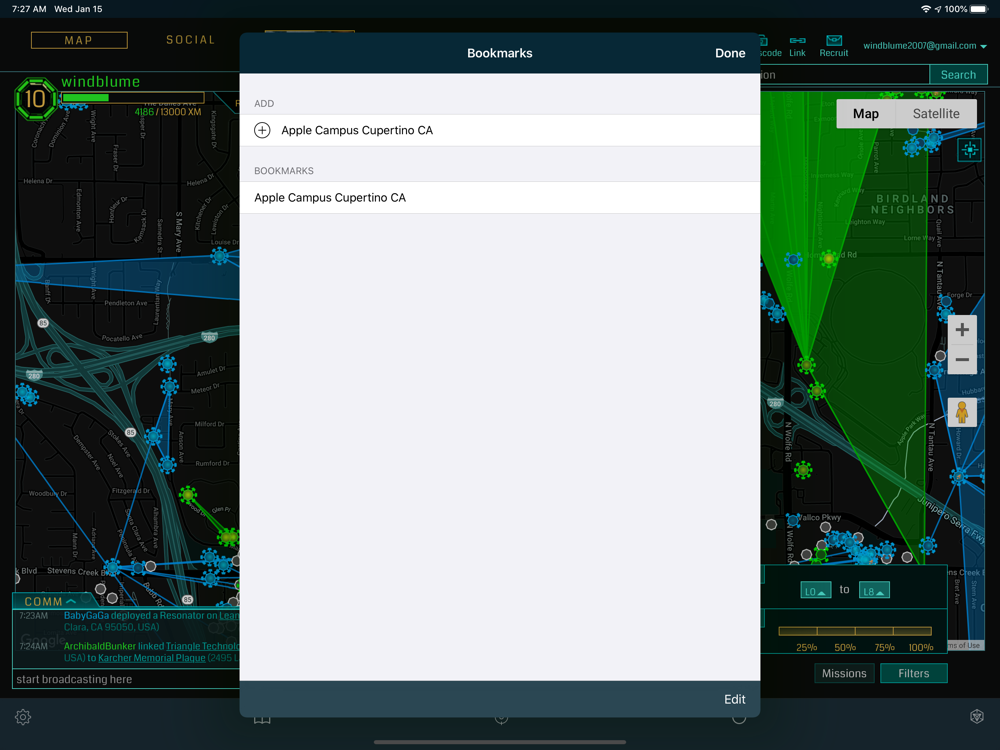Click the Search button
Viewport: 1000px width, 750px height.
(958, 75)
